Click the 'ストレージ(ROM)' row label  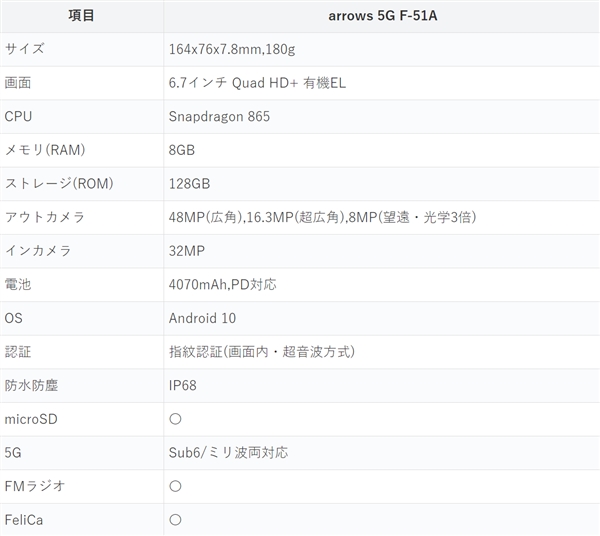pos(59,184)
